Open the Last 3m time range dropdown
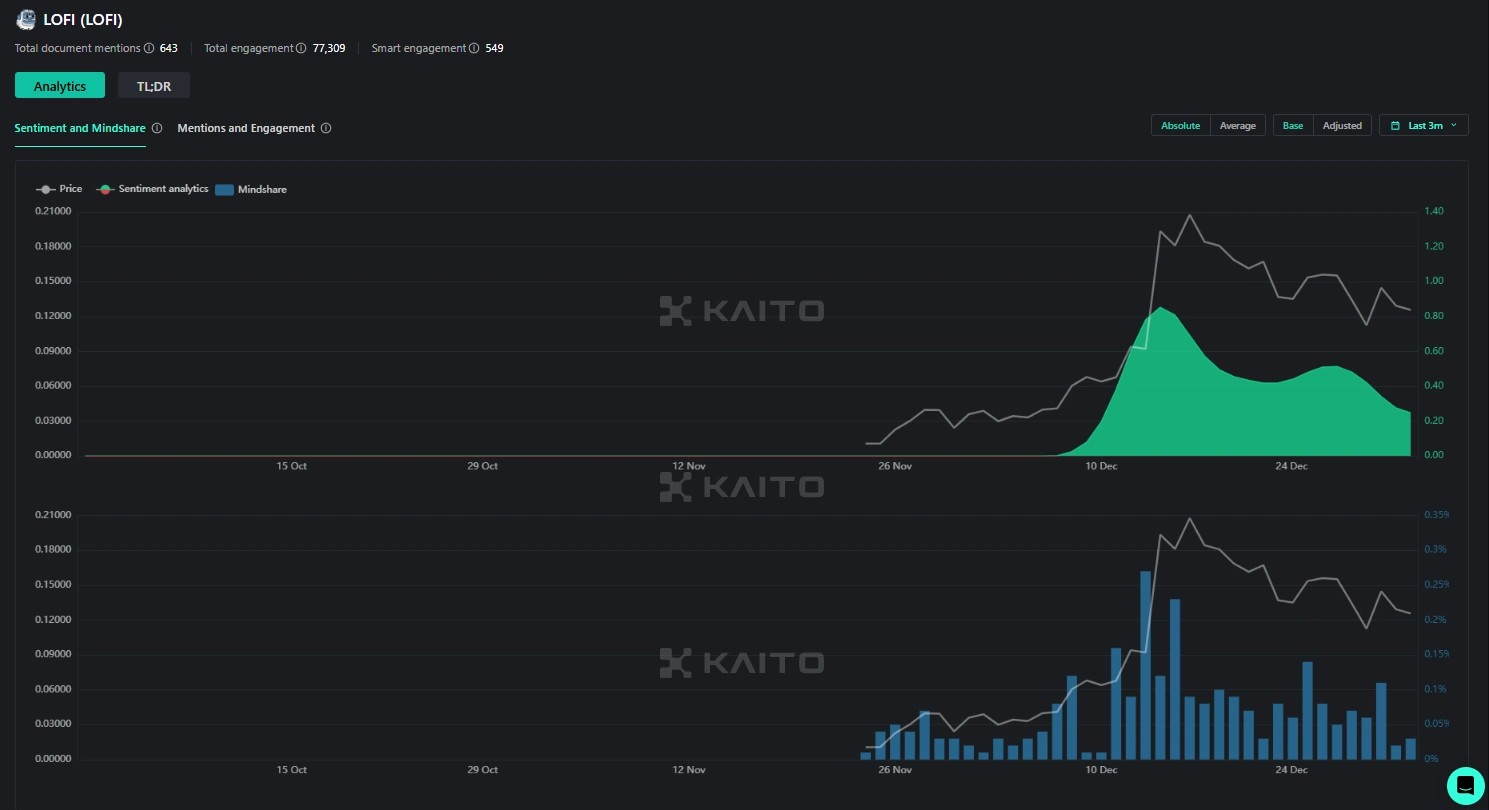Screen dimensions: 1489x810 1424,126
